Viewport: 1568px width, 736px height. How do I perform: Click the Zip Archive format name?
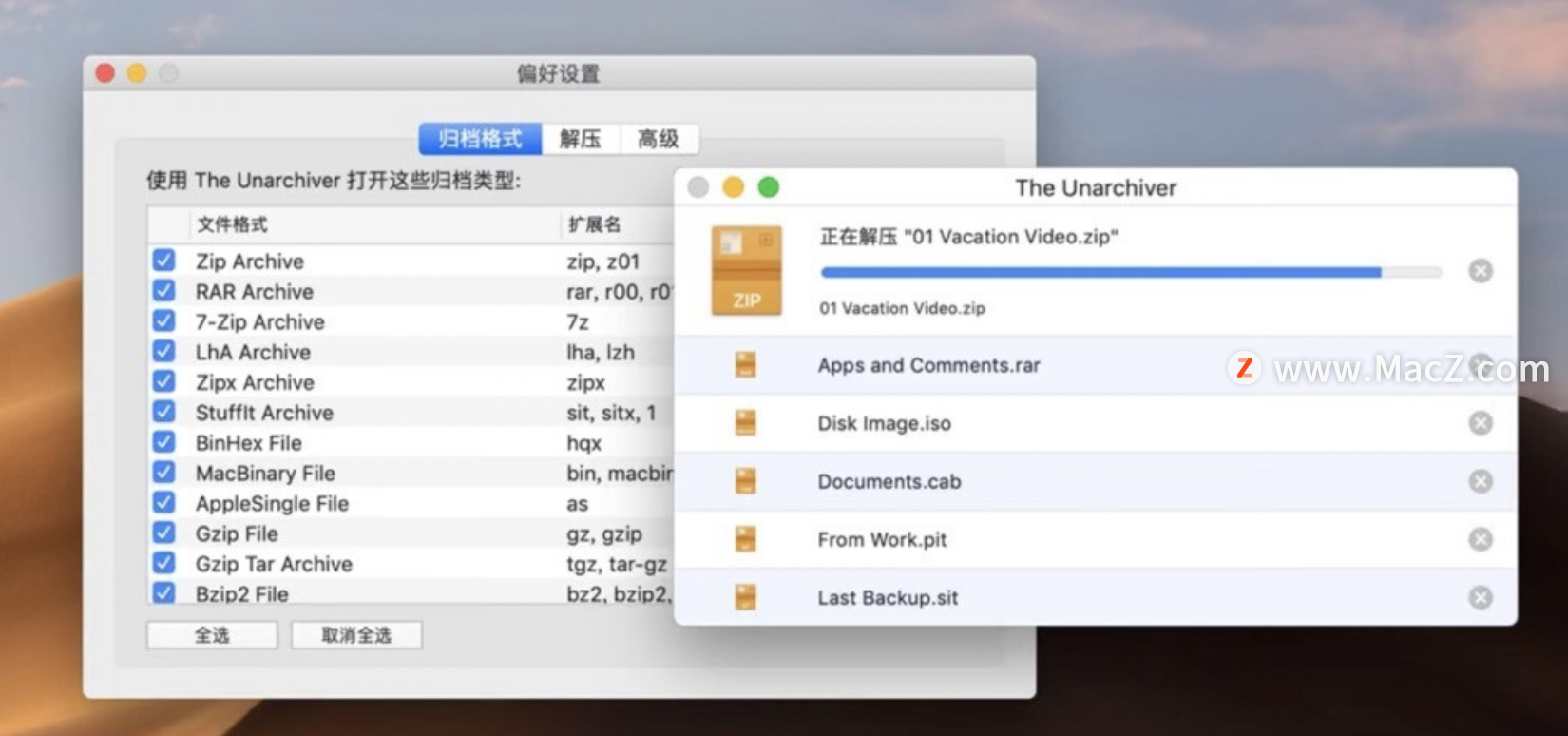(250, 261)
